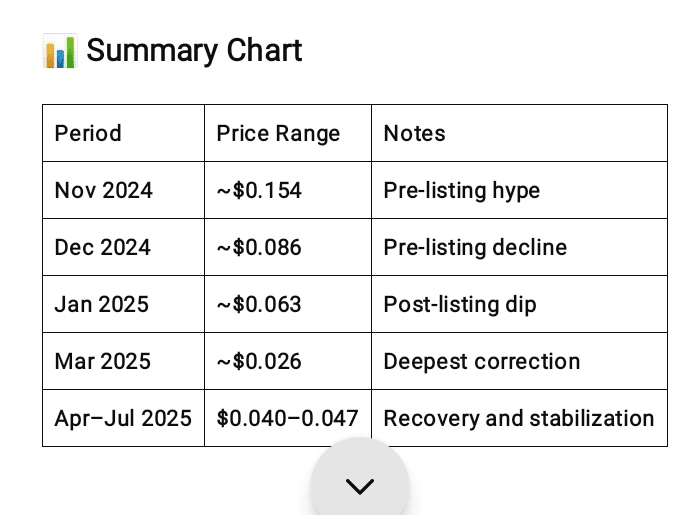Select the Period column header cell
The height and width of the screenshot is (515, 687).
coord(88,133)
